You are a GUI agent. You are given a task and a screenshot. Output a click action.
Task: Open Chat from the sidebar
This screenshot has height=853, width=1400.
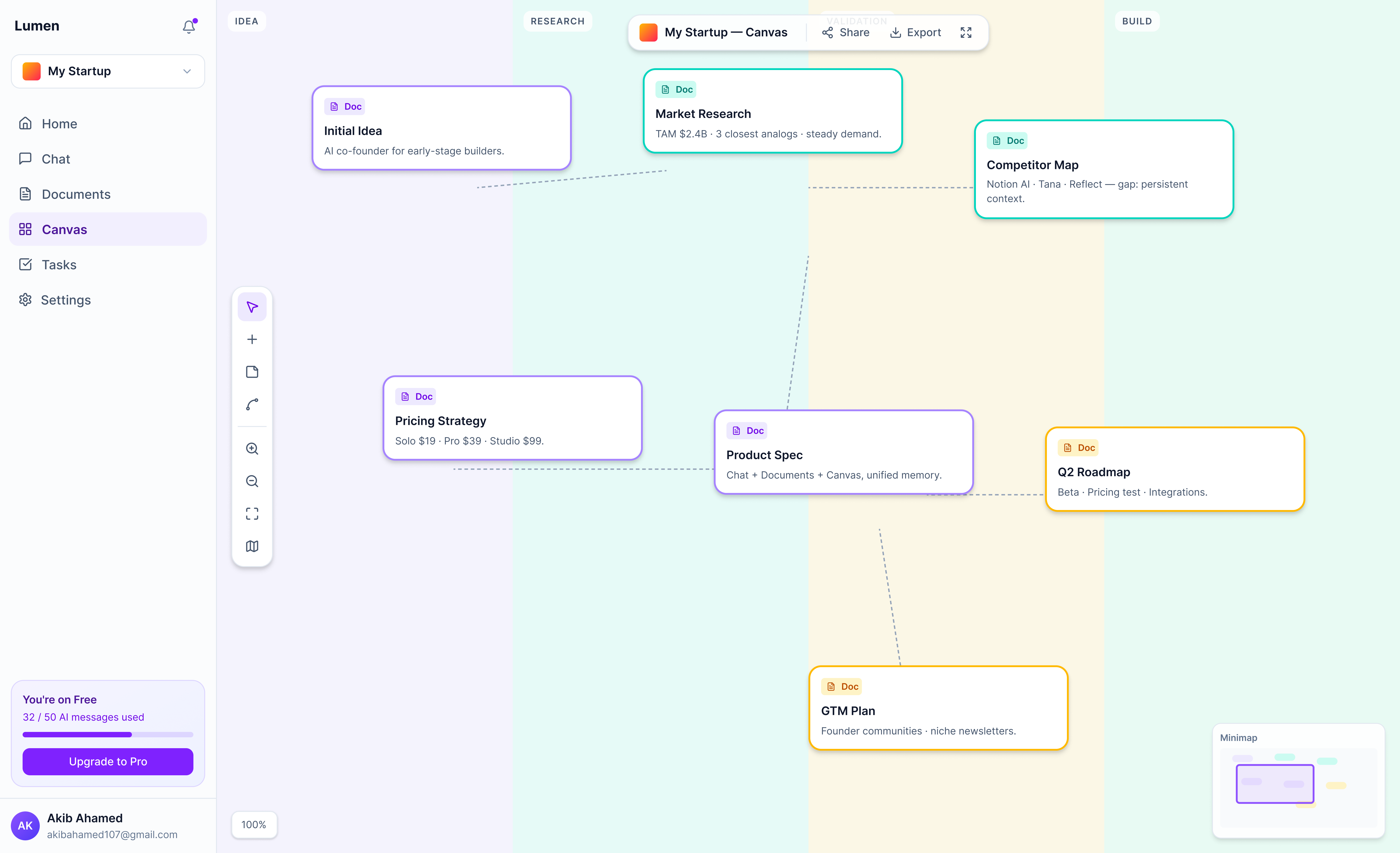click(x=108, y=159)
